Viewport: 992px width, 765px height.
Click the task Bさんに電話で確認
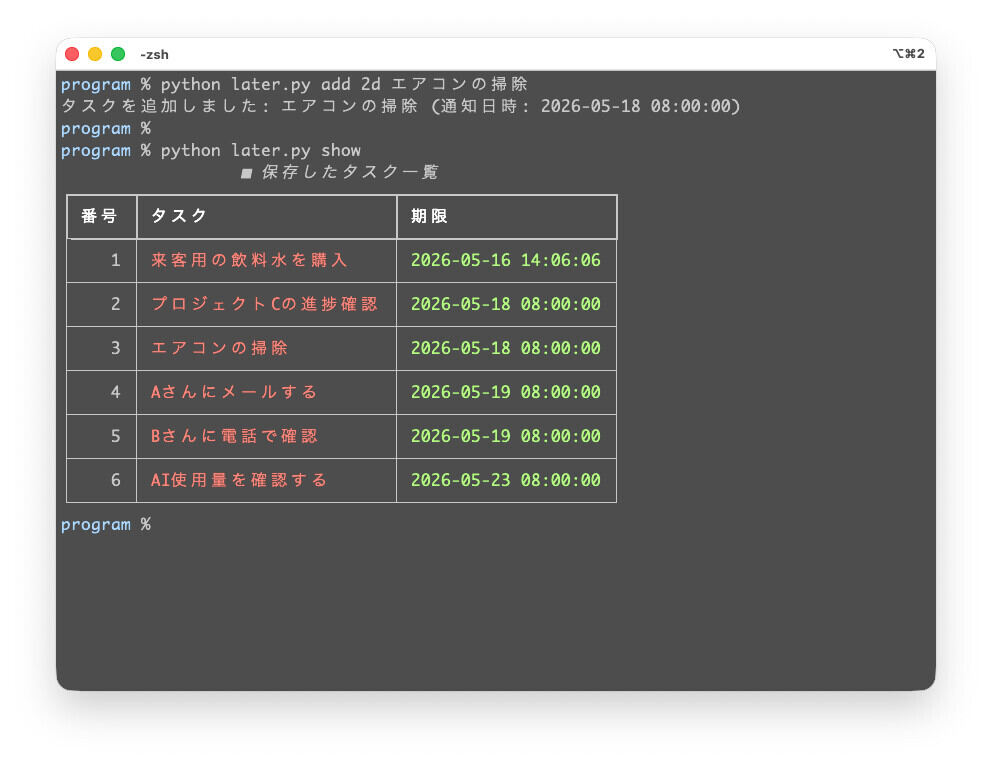(x=233, y=436)
